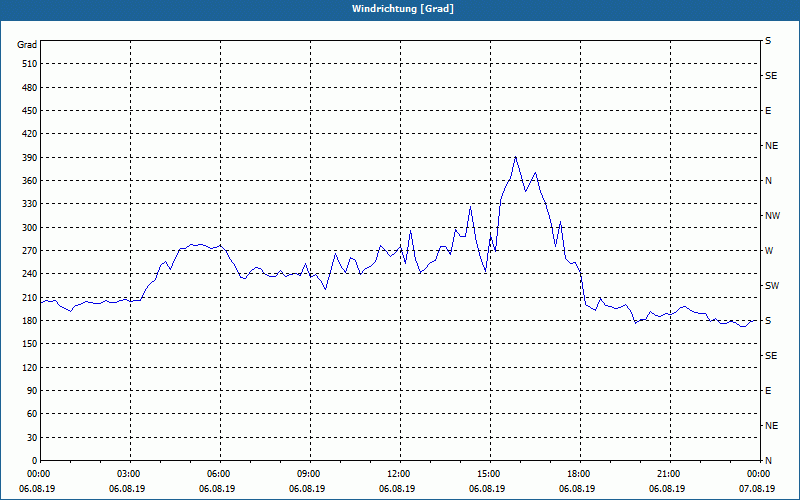Click the N compass label level with 360
Screen dimensions: 800x500
coord(769,181)
